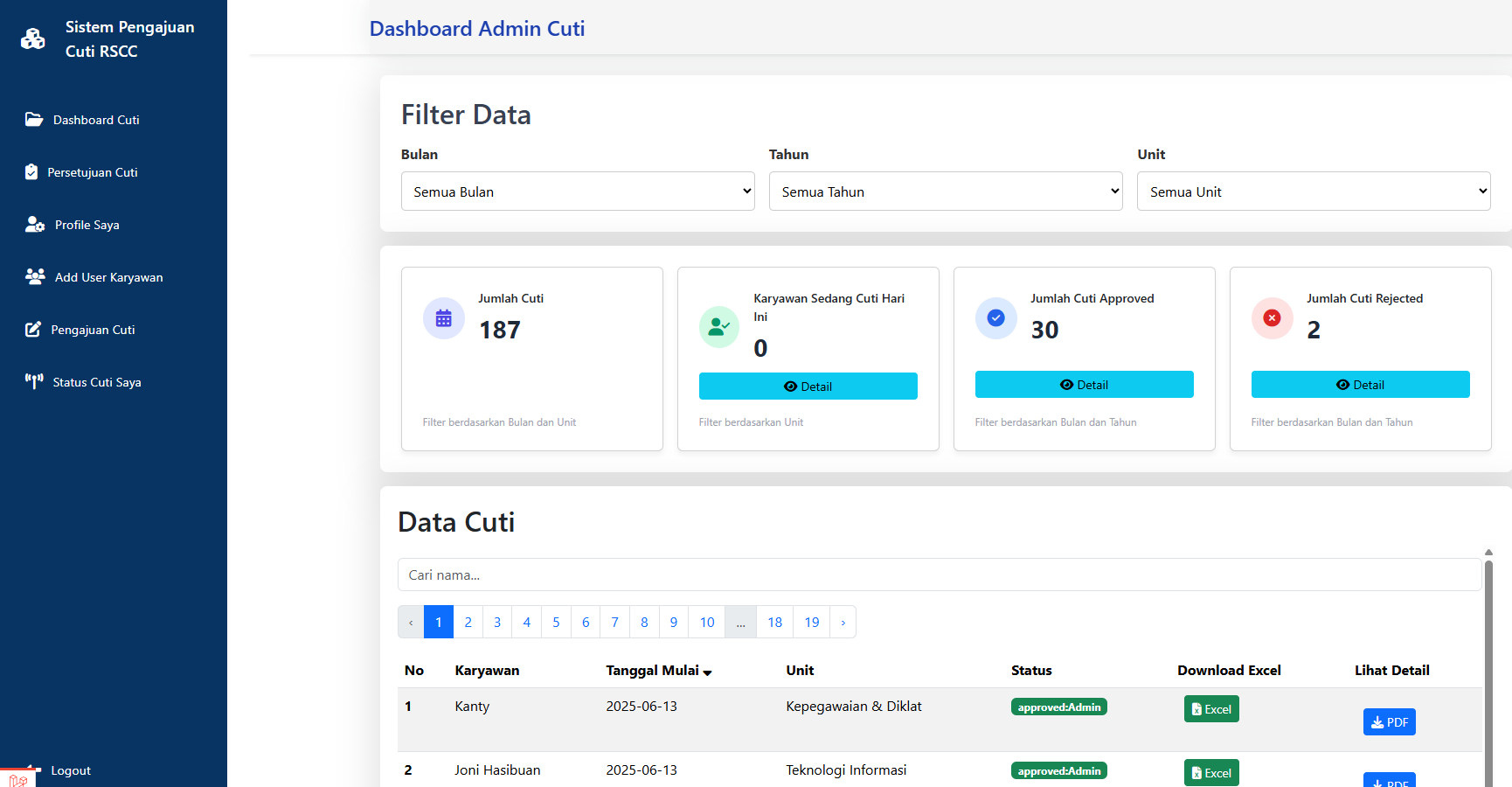Open the Bulan dropdown filter
Screen dimensions: 1512x787
coord(577,192)
